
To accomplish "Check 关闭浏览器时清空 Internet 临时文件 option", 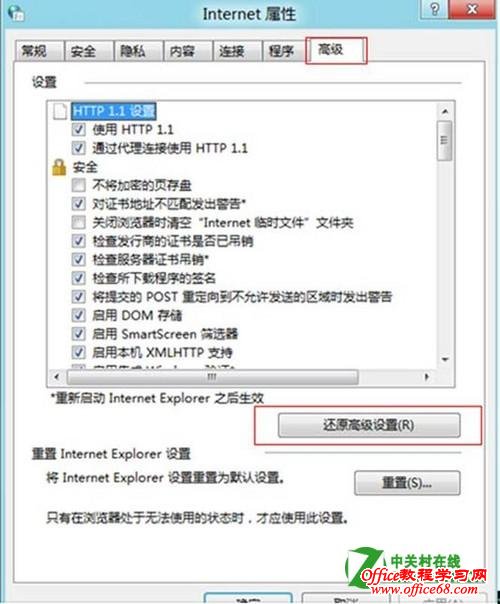I will (x=79, y=222).
